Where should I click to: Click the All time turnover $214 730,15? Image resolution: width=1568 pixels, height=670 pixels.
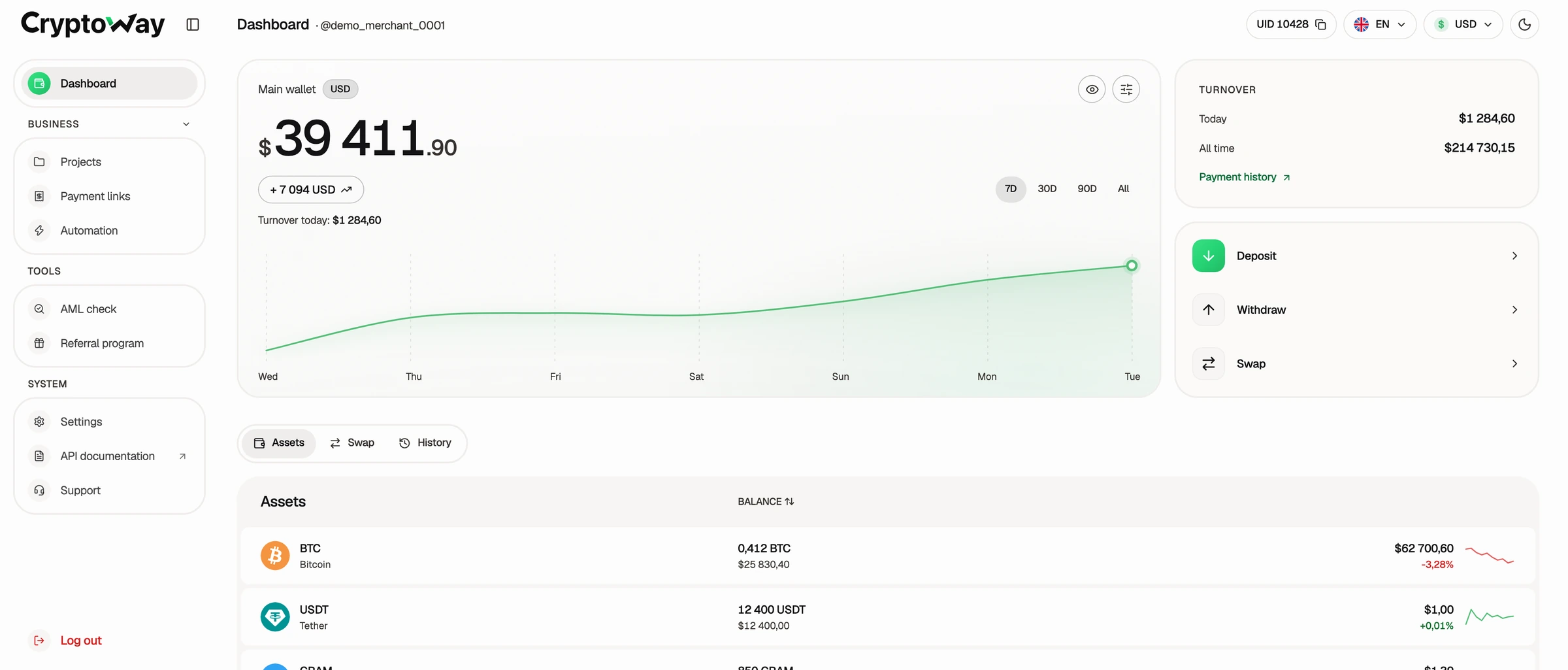1479,148
